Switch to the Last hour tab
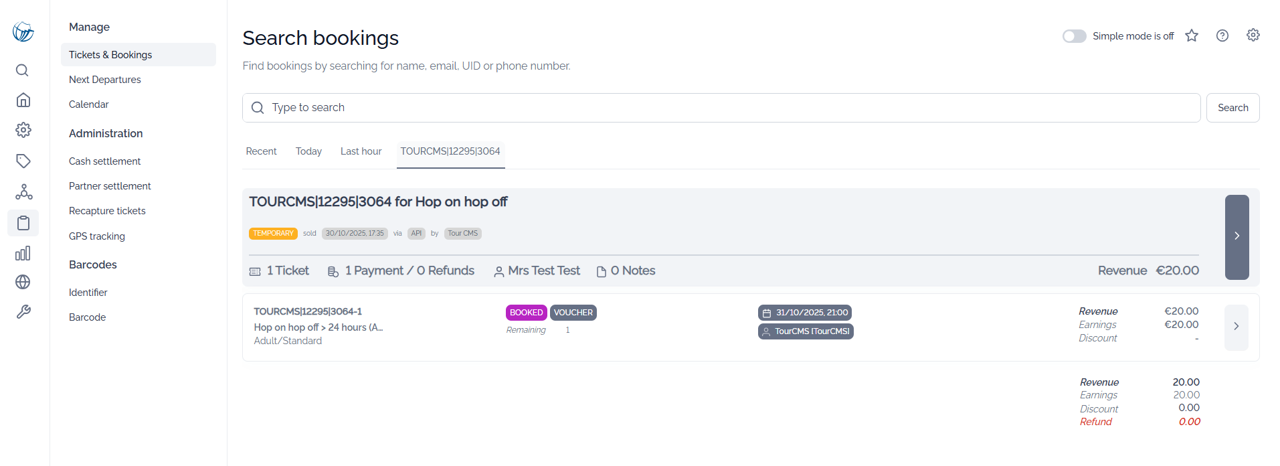This screenshot has width=1280, height=466. point(361,151)
